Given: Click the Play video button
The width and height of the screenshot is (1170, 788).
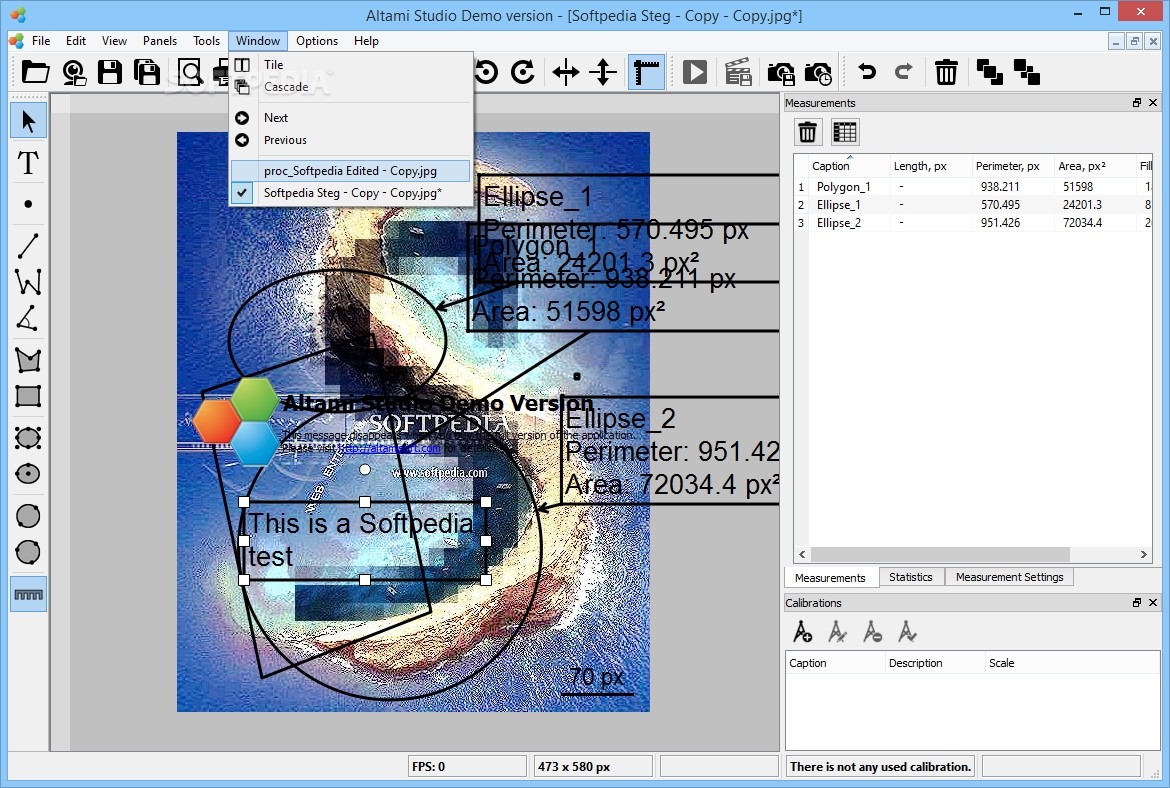Looking at the screenshot, I should pyautogui.click(x=695, y=72).
